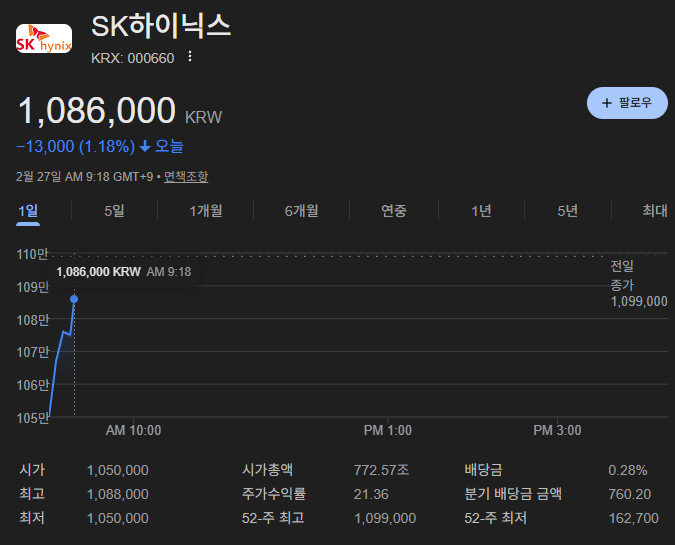Image resolution: width=675 pixels, height=545 pixels.
Task: Open the 면책조항 disclaimer link
Action: [x=186, y=177]
